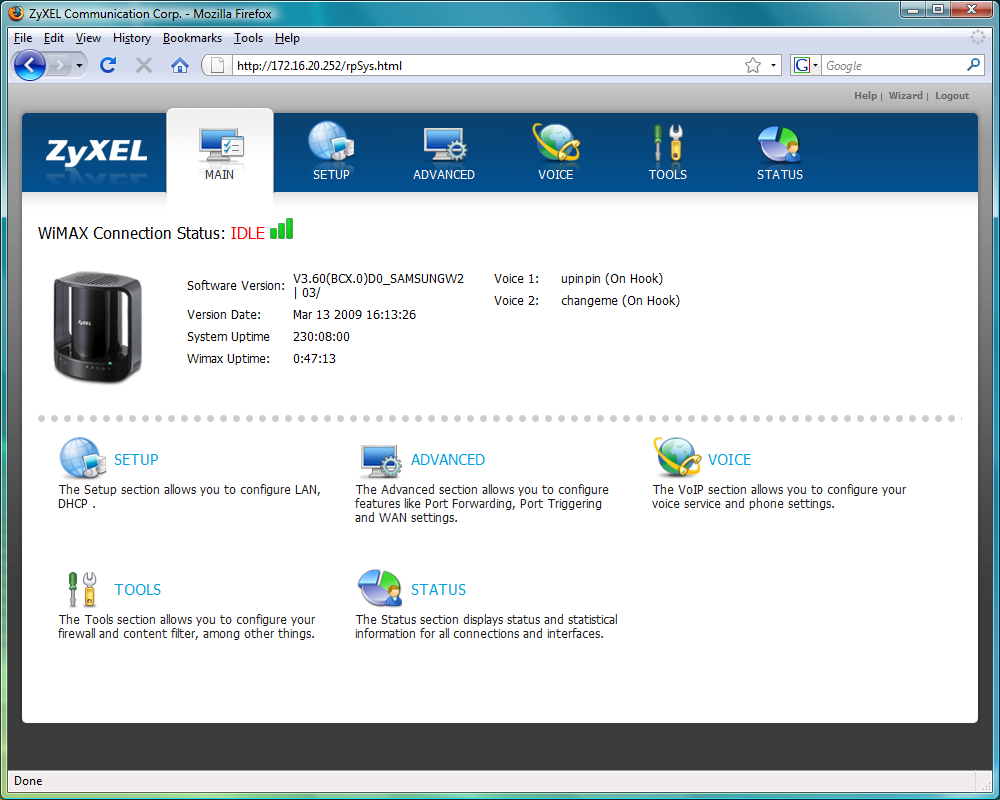Close the Firefox window
The height and width of the screenshot is (800, 1000).
coord(971,10)
